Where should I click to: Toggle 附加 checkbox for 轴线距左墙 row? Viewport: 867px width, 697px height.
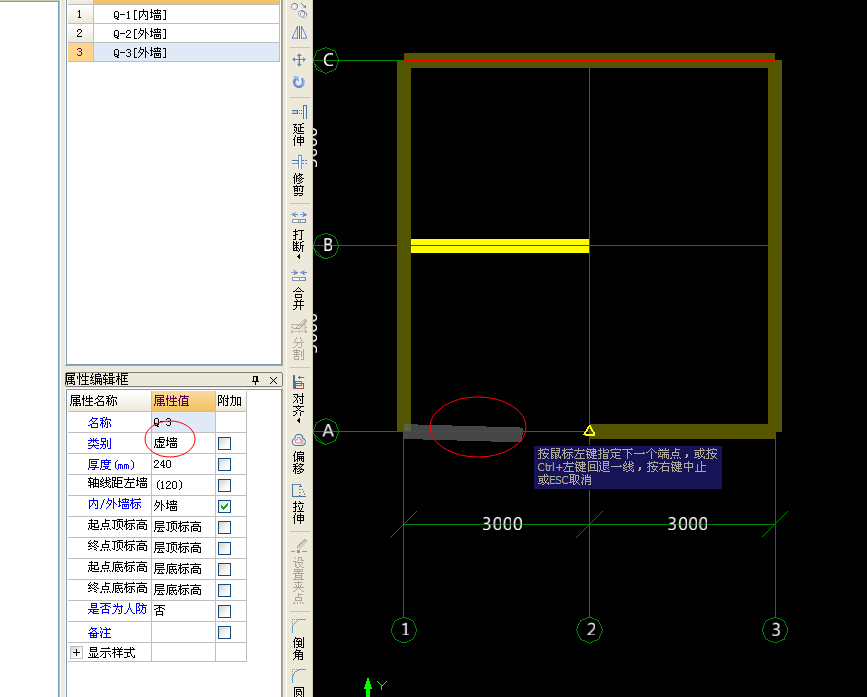[224, 485]
